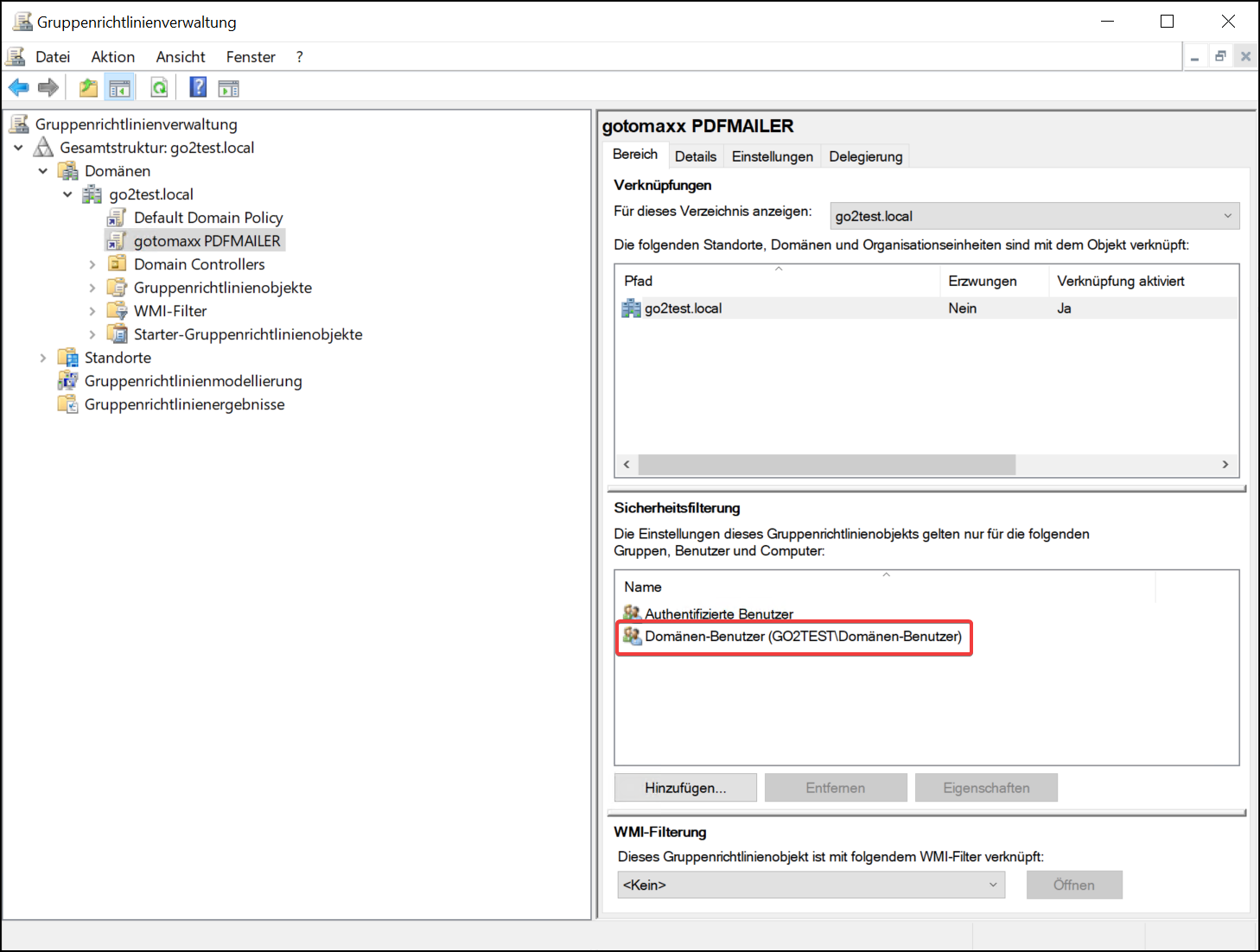Screen dimensions: 1260x952
Task: Click the Verknüpfung aktiviert column header
Action: (1143, 281)
